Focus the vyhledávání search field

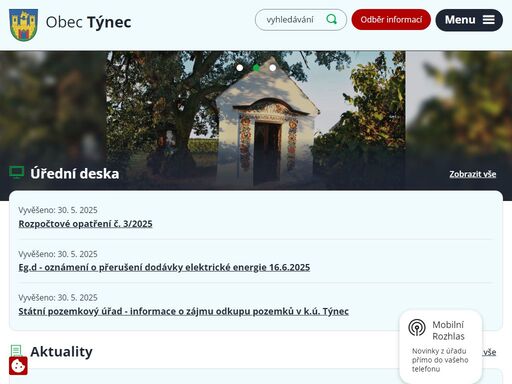[x=301, y=20]
